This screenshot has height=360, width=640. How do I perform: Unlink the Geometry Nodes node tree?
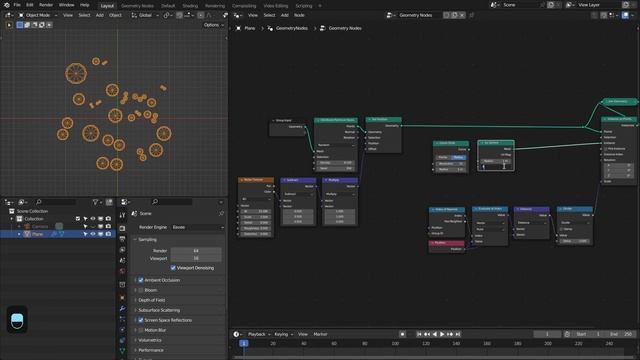[462, 15]
